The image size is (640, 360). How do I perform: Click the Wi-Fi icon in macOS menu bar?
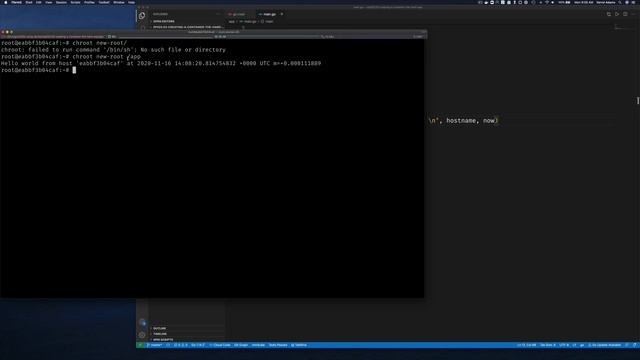point(547,2)
